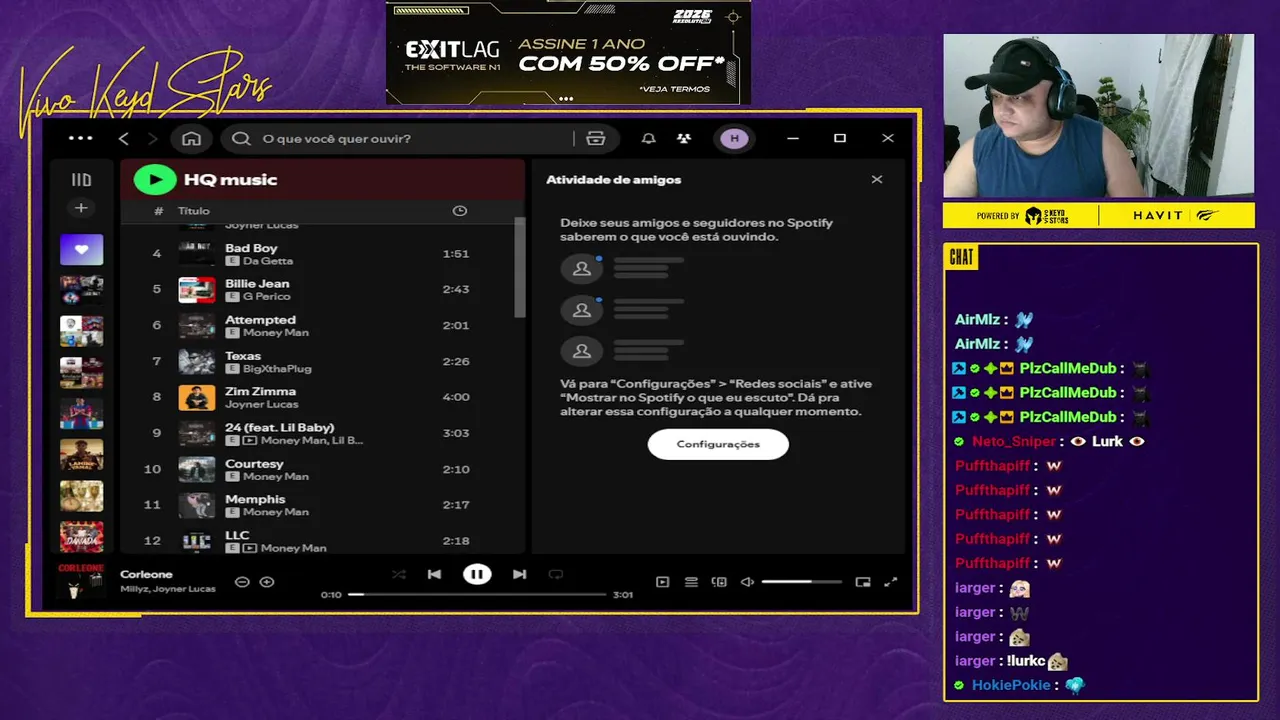Viewport: 1280px width, 720px height.
Task: Go forward with the right arrow
Action: pos(152,138)
